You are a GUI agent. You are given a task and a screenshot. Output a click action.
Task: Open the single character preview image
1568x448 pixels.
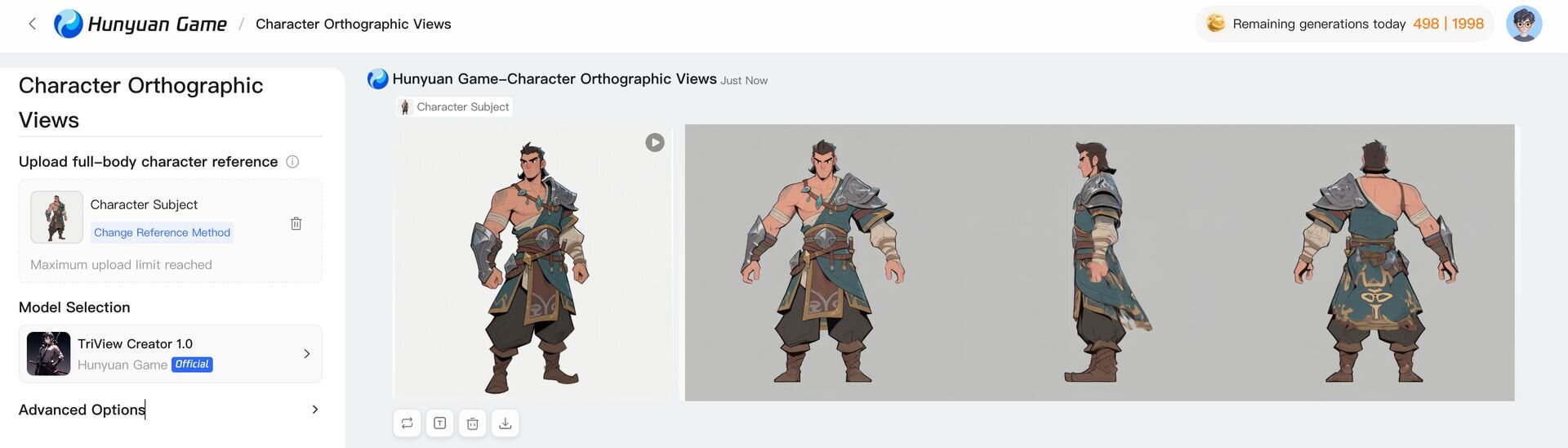pos(533,262)
